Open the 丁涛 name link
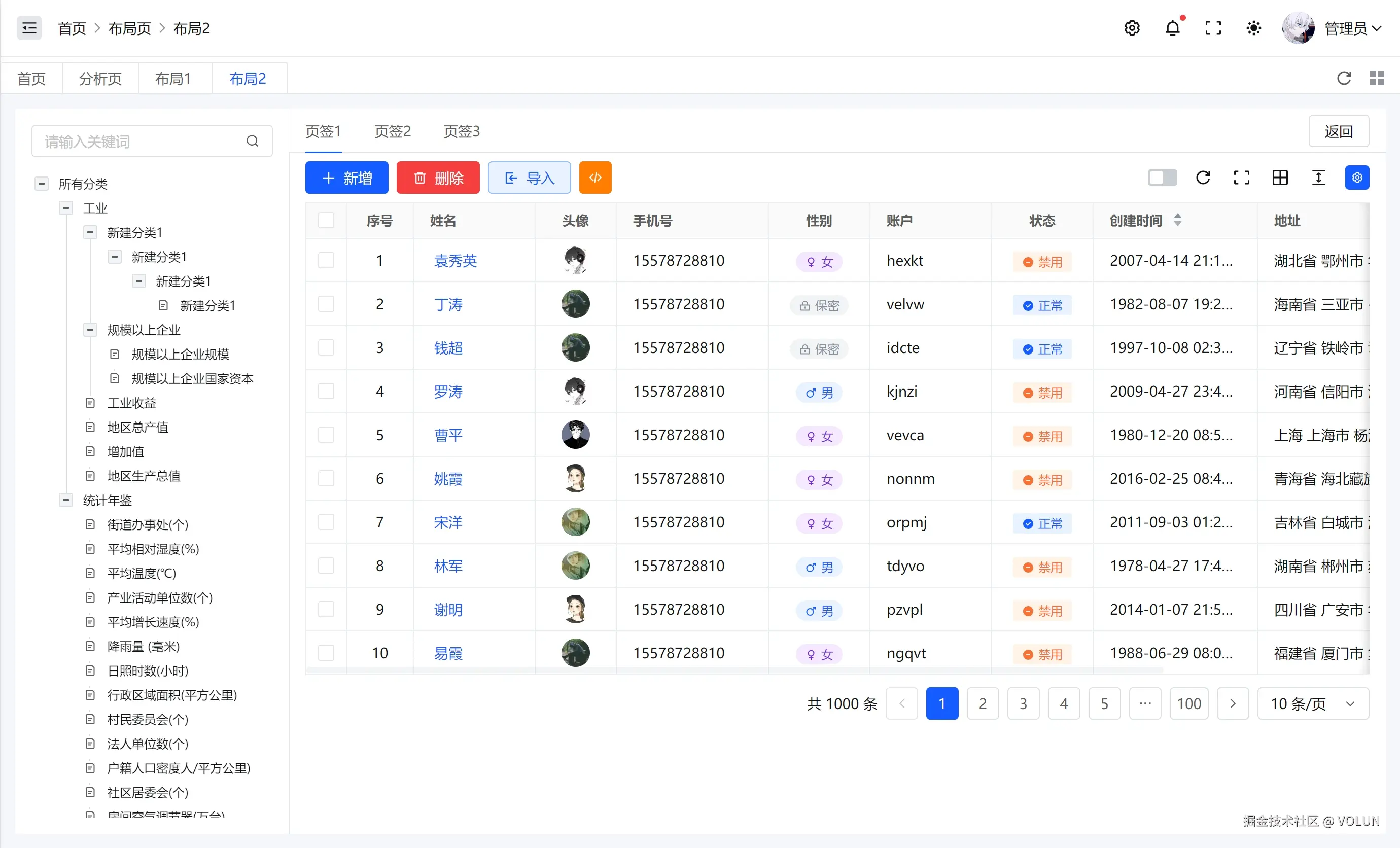 pos(448,304)
